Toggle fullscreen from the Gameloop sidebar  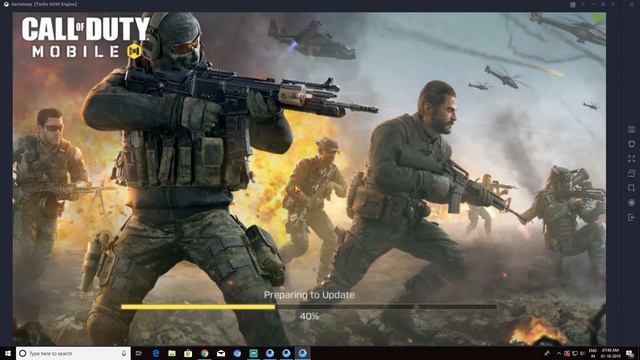631,159
